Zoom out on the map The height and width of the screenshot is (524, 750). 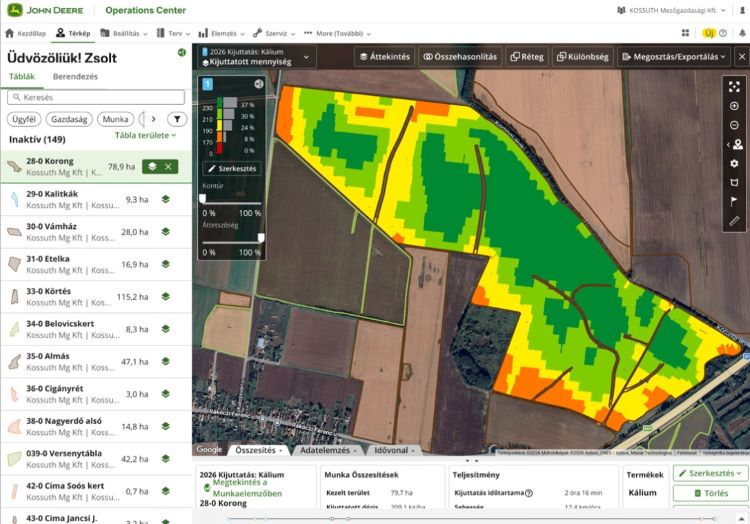[x=734, y=125]
